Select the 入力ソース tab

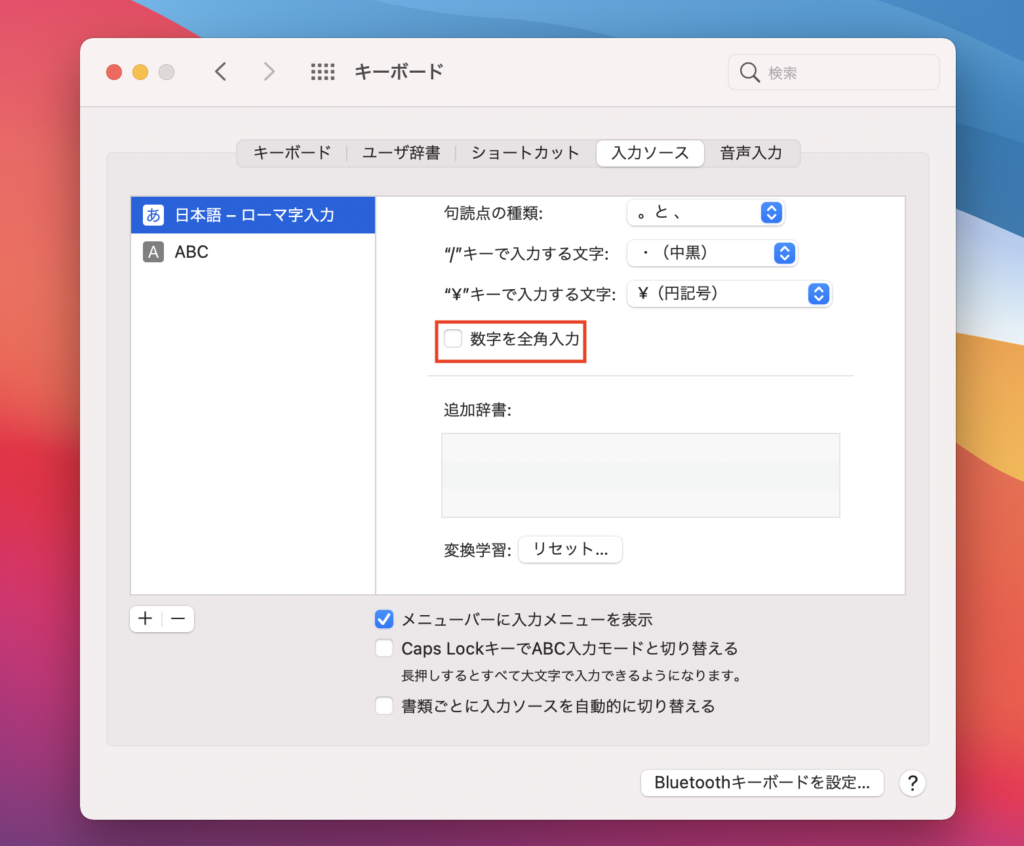(650, 153)
